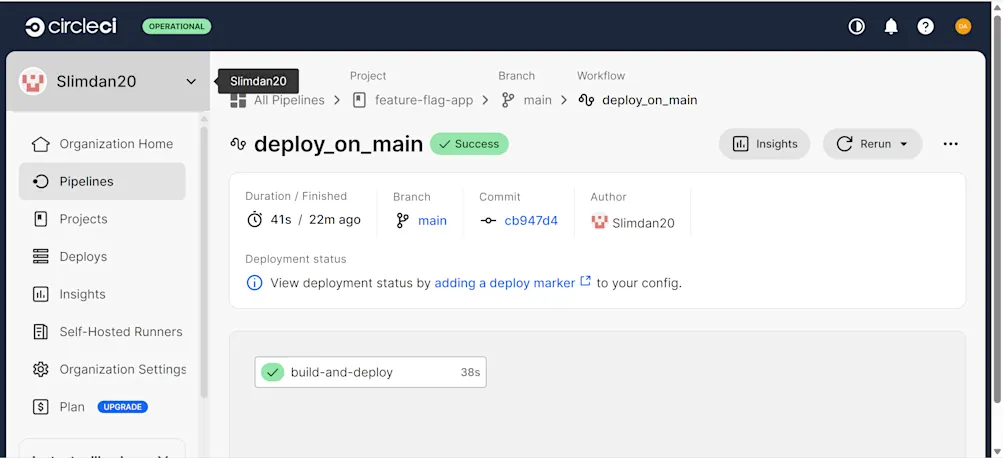Viewport: 1003px width, 458px height.
Task: Open the user avatar menu
Action: [963, 26]
